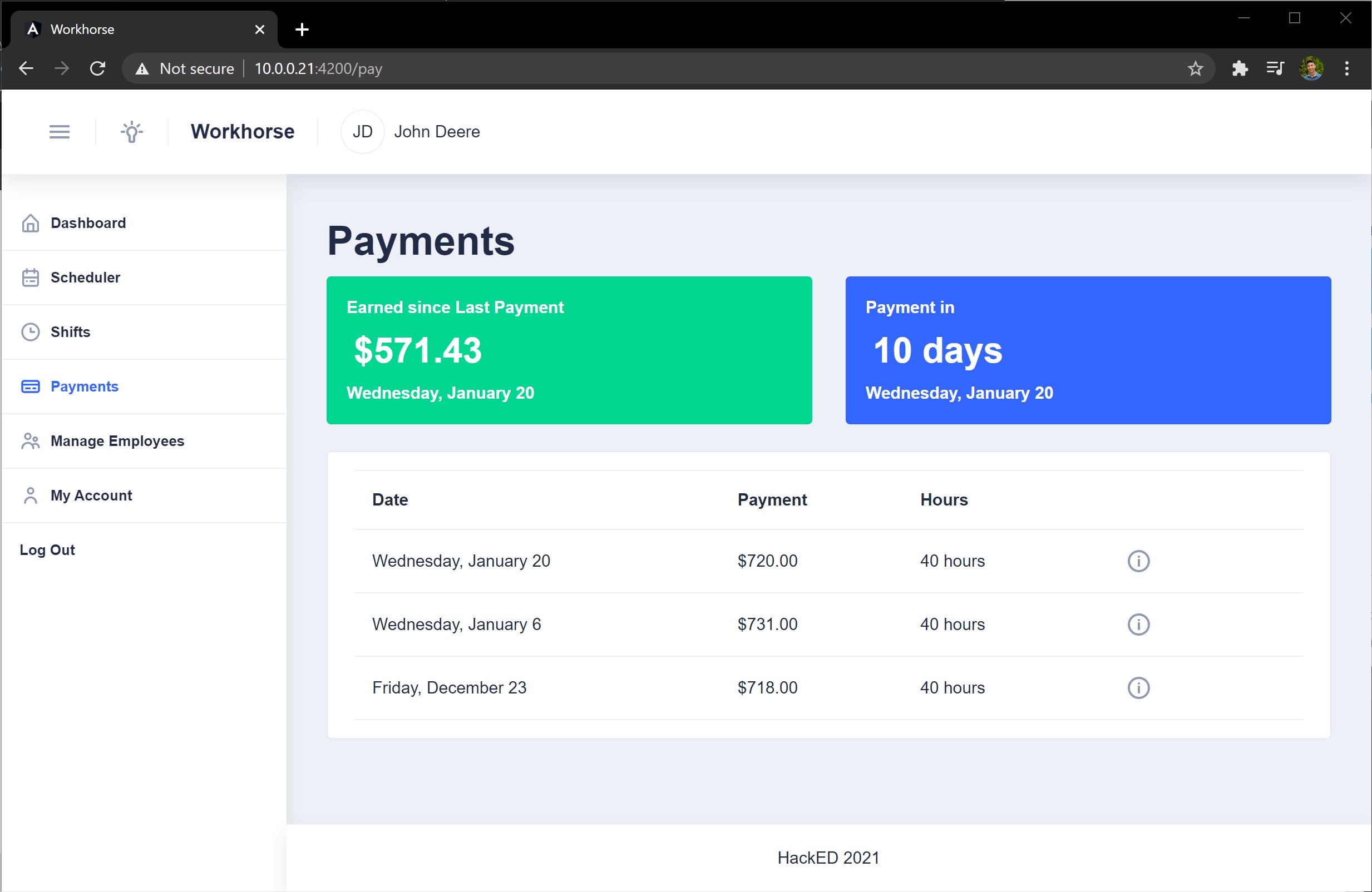Image resolution: width=1372 pixels, height=892 pixels.
Task: Toggle sidebar with hamburger menu icon
Action: [x=60, y=132]
